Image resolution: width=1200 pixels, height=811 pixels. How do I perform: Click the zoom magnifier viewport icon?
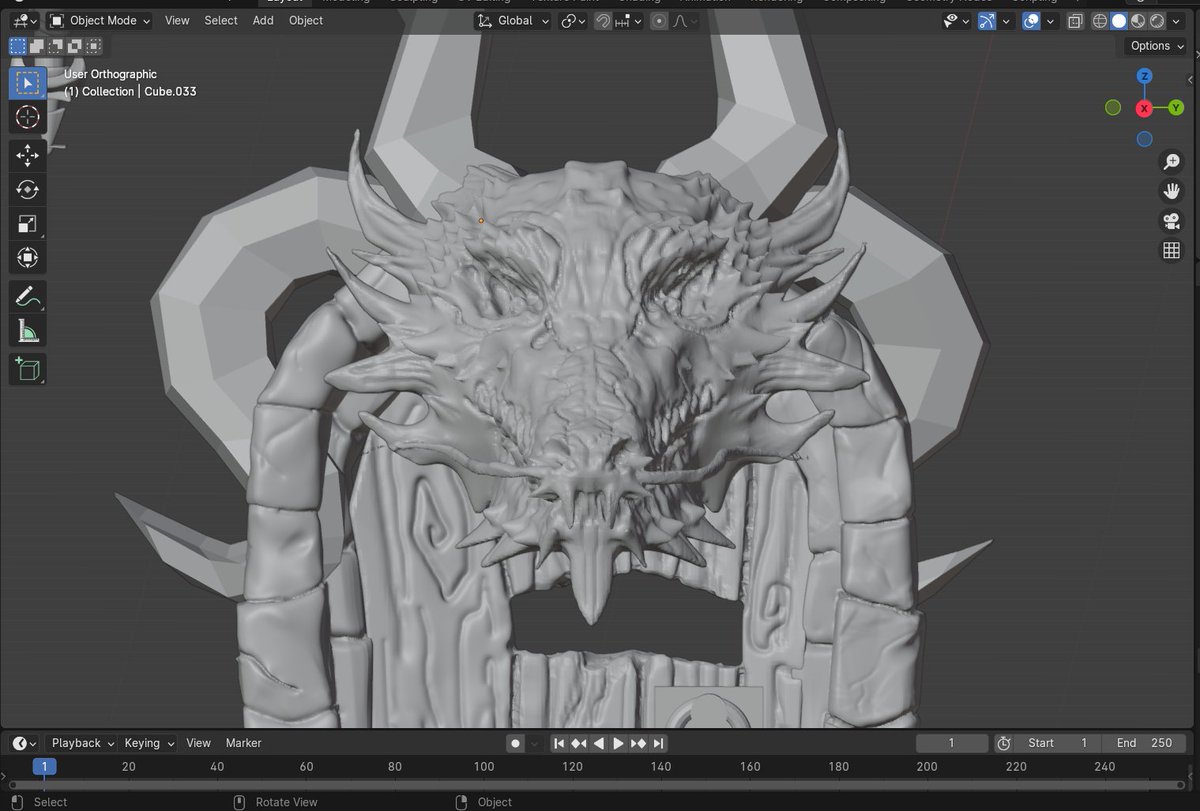click(x=1171, y=162)
